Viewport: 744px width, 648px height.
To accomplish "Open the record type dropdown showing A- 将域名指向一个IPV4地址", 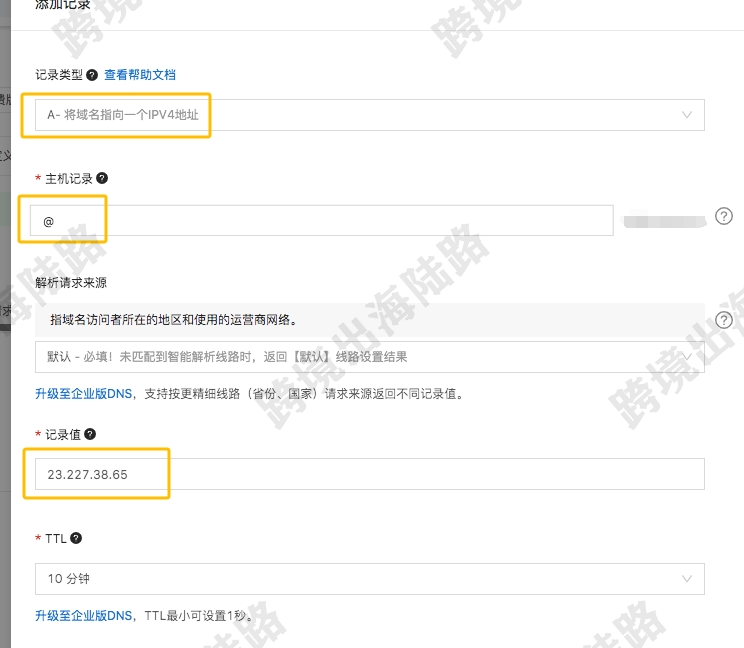I will click(370, 115).
